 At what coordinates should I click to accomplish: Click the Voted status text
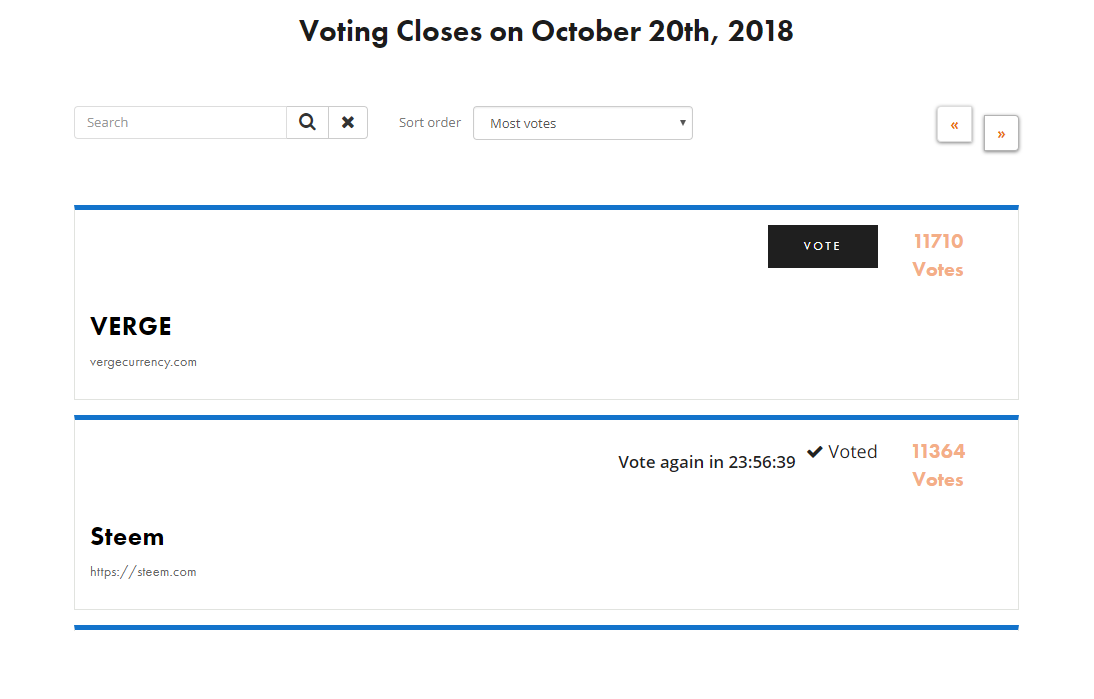[853, 452]
